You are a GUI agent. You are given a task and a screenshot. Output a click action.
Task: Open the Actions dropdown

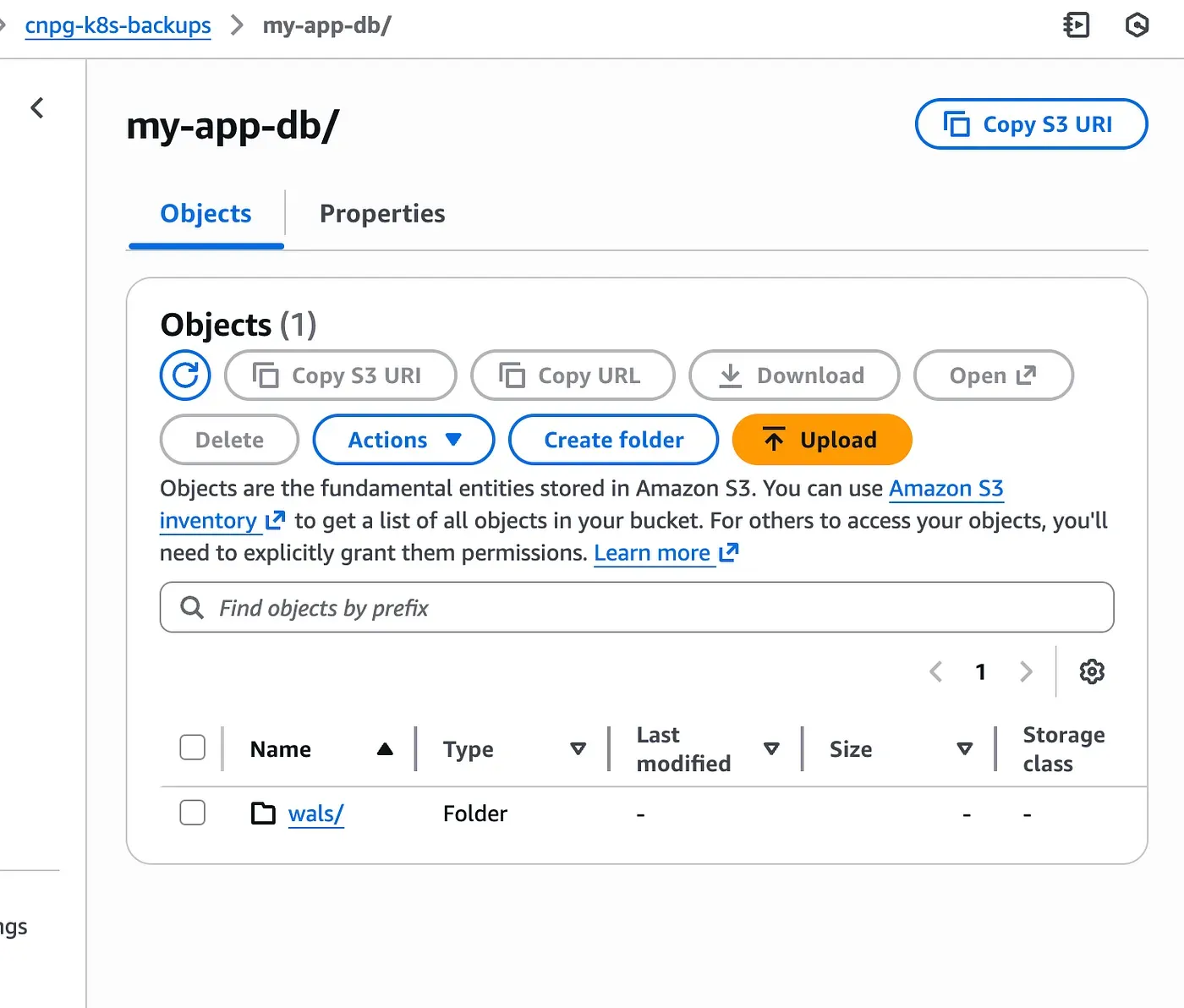point(403,439)
